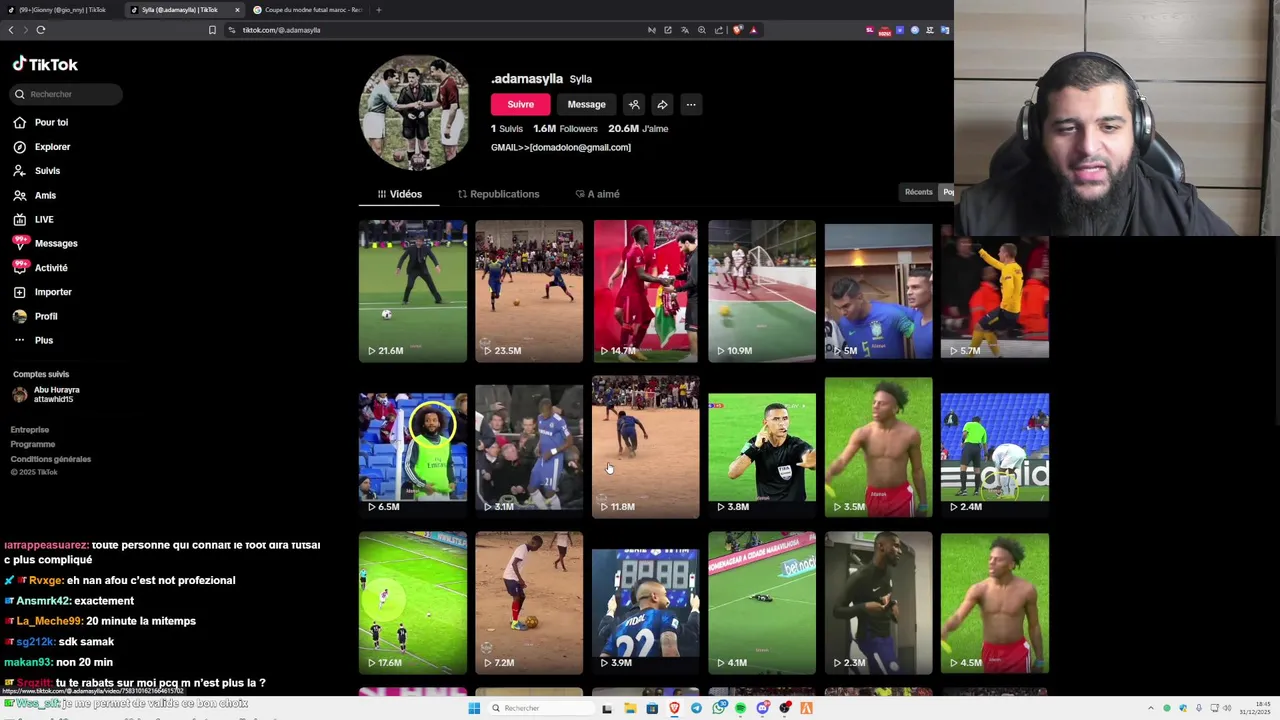Open the Pour toi feed

pyautogui.click(x=41, y=122)
